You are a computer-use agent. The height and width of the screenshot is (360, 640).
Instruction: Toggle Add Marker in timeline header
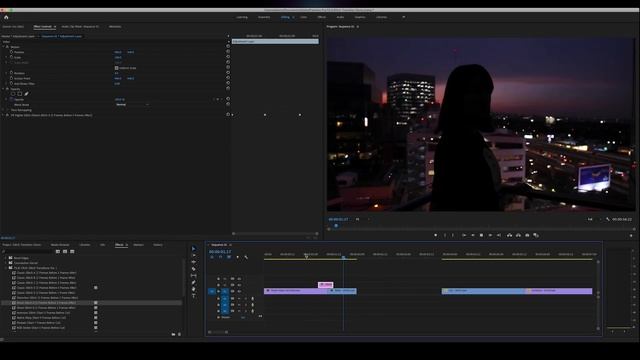(238, 257)
